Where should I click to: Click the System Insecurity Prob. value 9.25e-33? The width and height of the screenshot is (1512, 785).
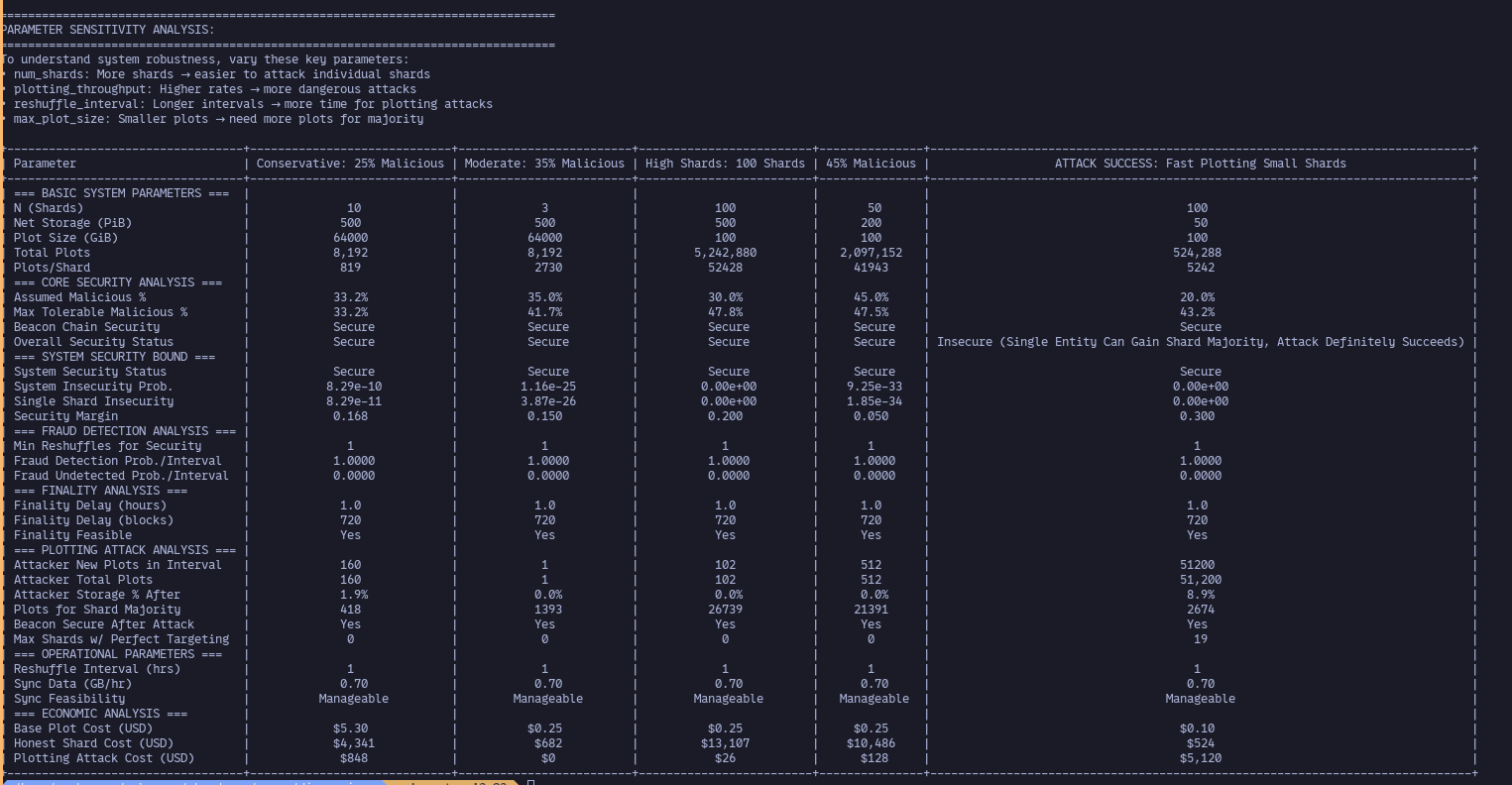tap(874, 387)
